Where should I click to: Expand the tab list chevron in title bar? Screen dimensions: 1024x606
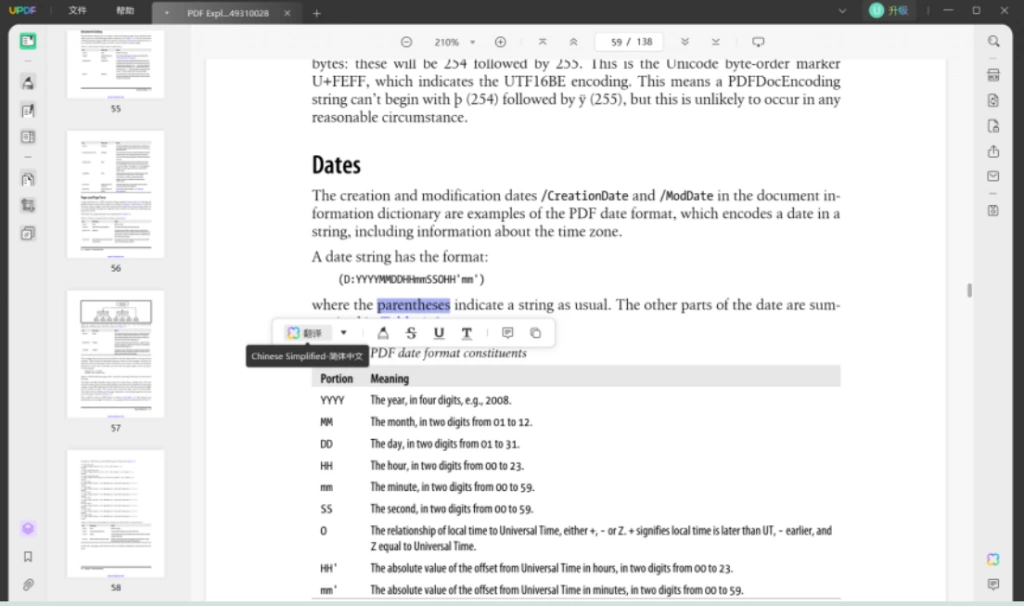click(842, 11)
